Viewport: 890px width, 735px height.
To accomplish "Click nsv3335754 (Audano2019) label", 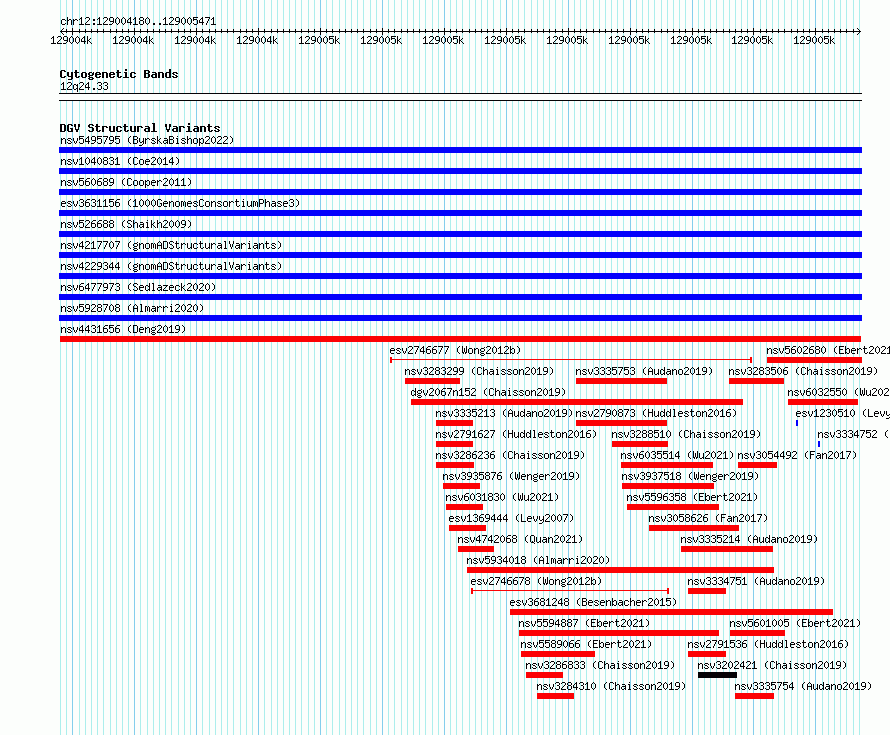I will click(x=803, y=686).
